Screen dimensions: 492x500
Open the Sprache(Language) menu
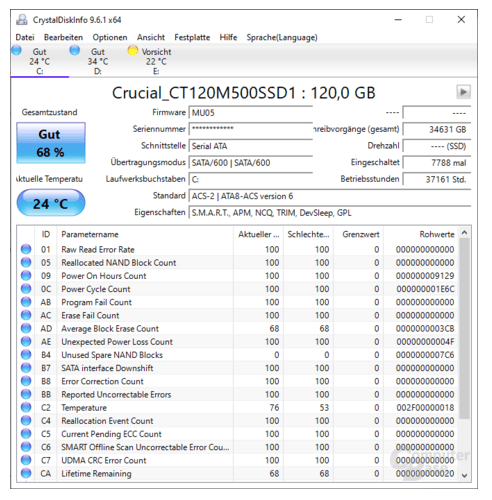click(x=282, y=37)
